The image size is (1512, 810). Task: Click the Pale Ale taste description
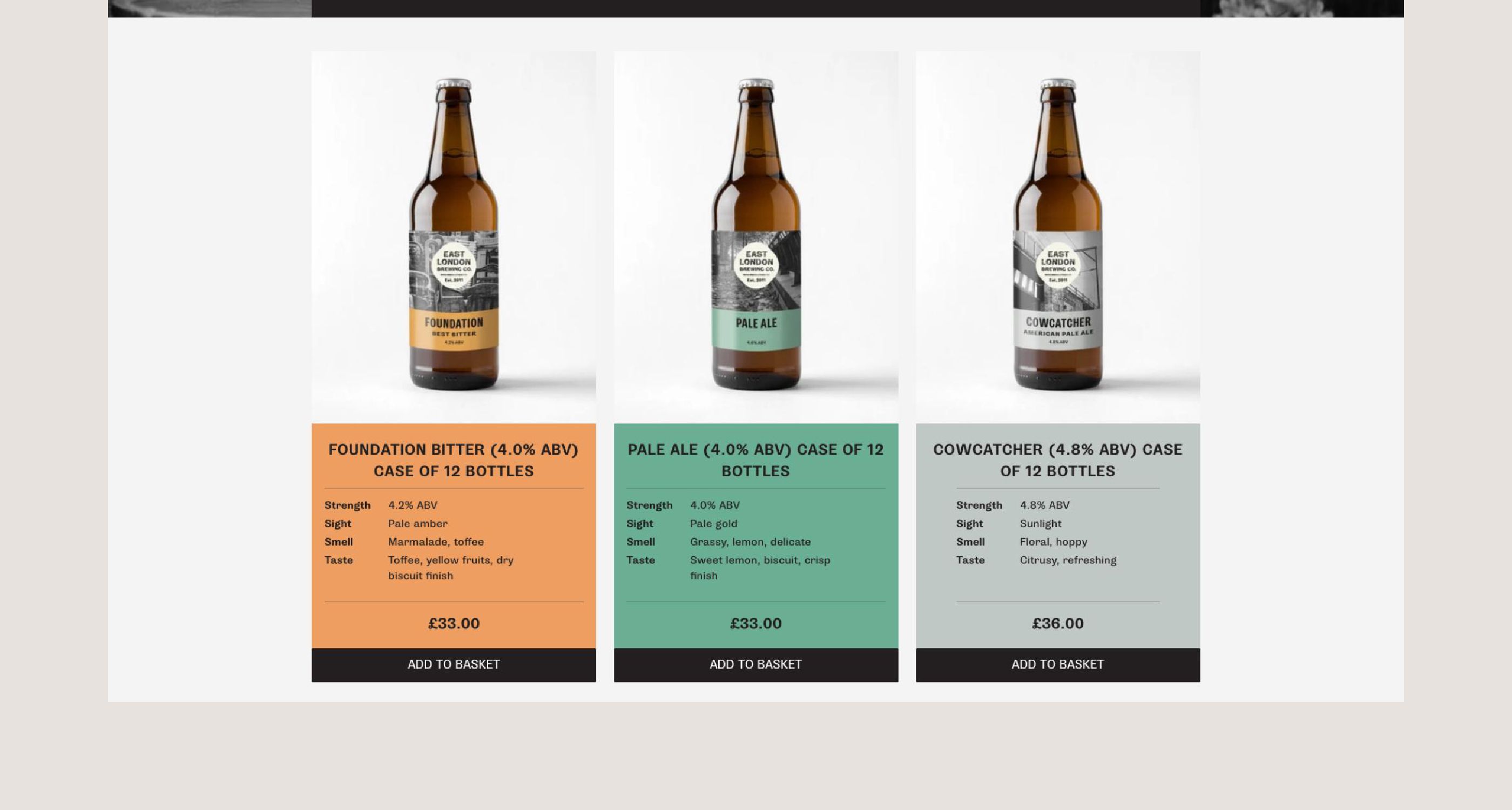[x=760, y=568]
